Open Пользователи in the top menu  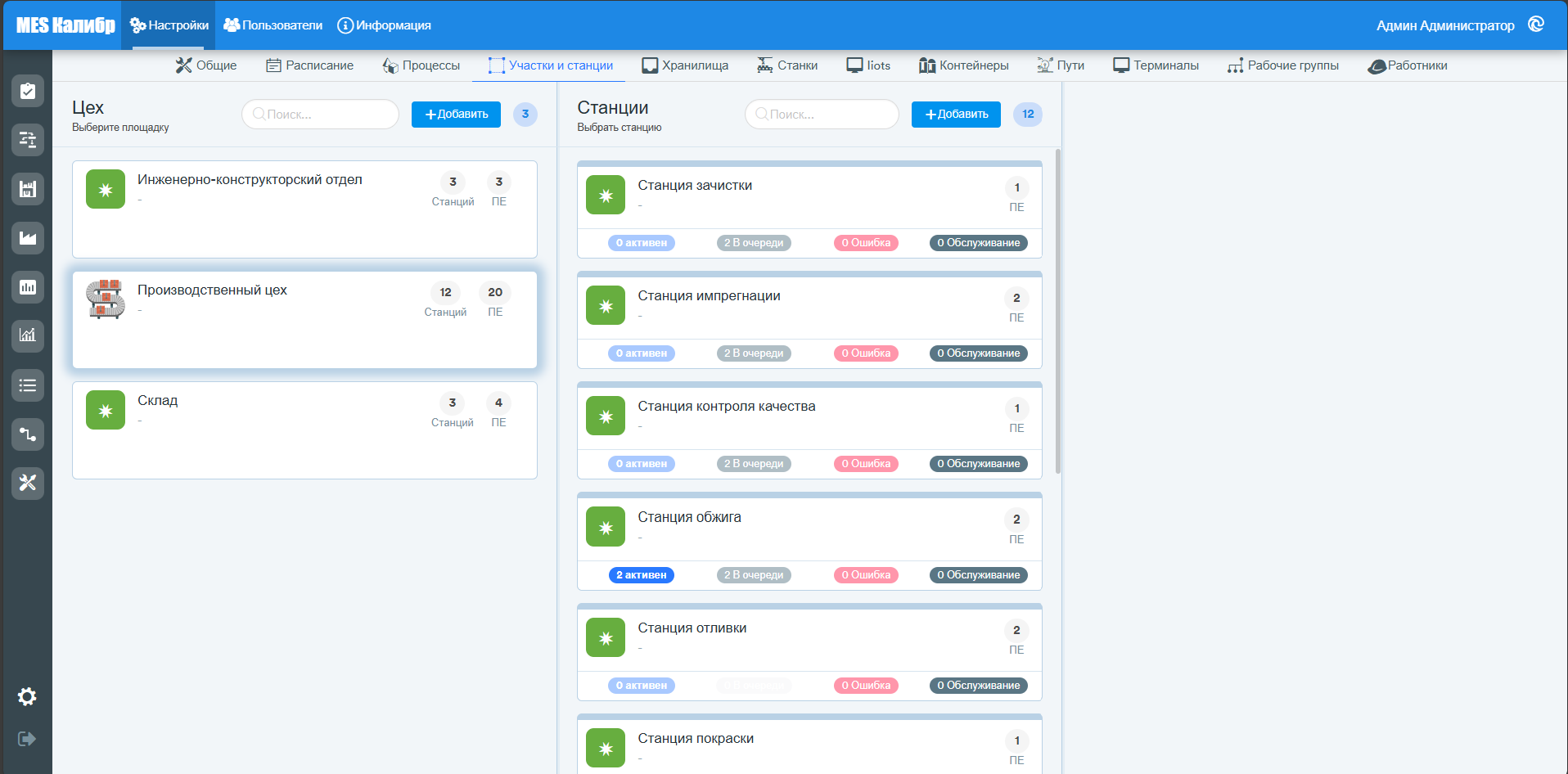pos(273,25)
